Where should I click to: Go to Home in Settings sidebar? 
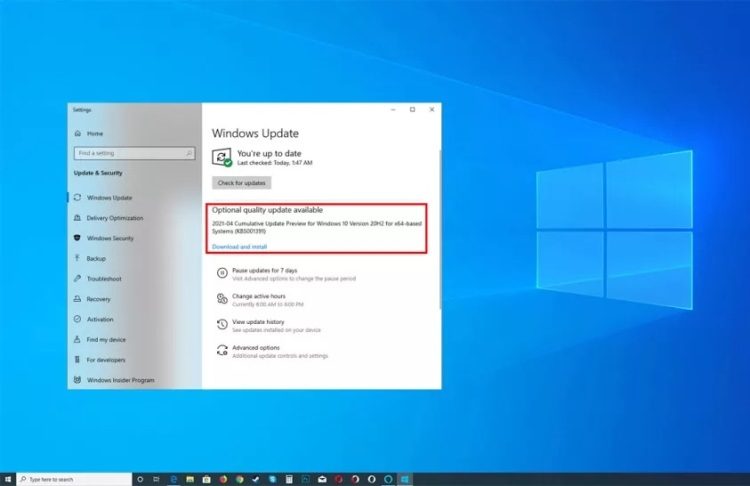tap(94, 133)
